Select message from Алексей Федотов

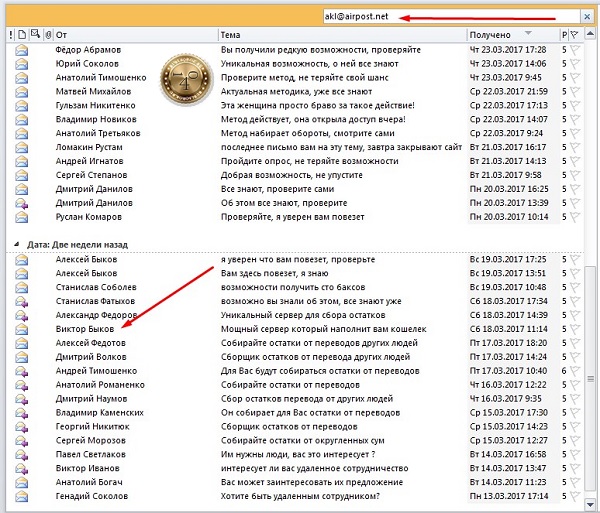pos(91,343)
